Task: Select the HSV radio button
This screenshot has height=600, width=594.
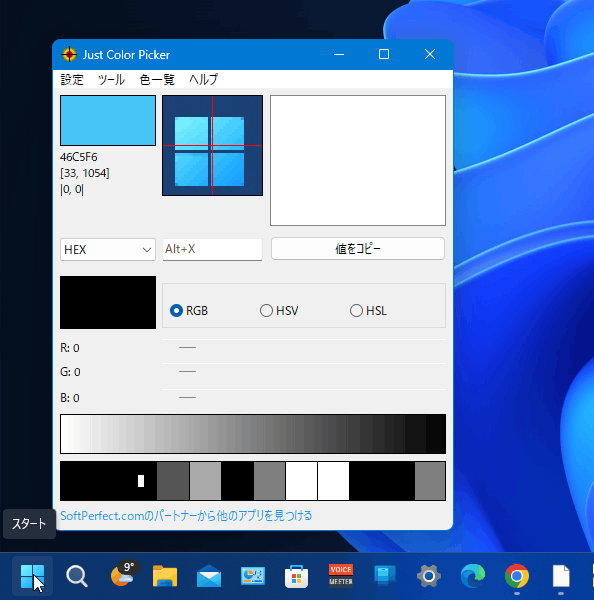Action: click(x=266, y=310)
